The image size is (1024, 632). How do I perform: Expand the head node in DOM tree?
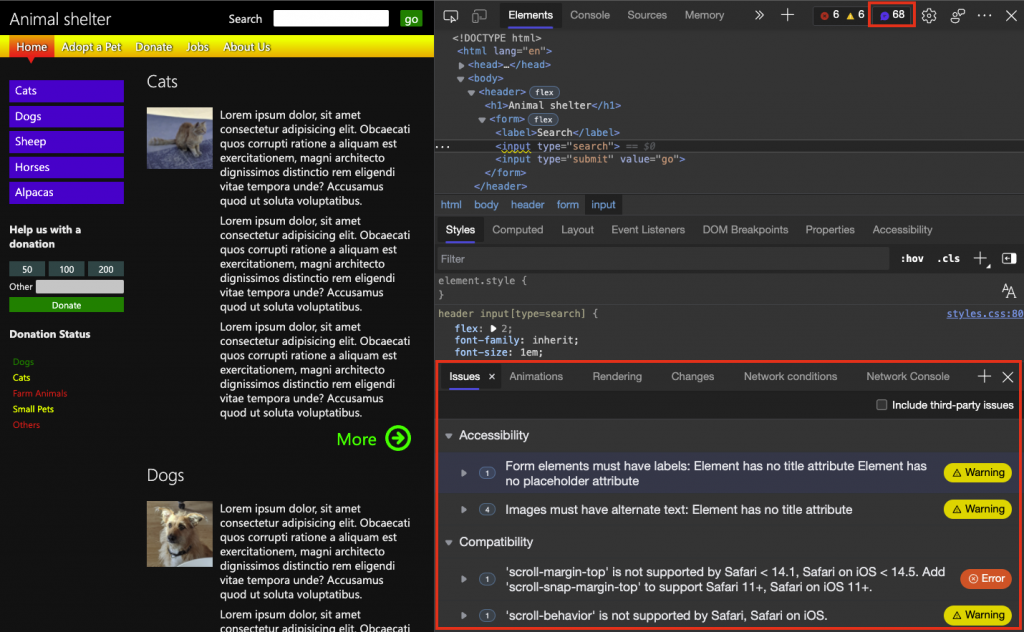pos(462,65)
